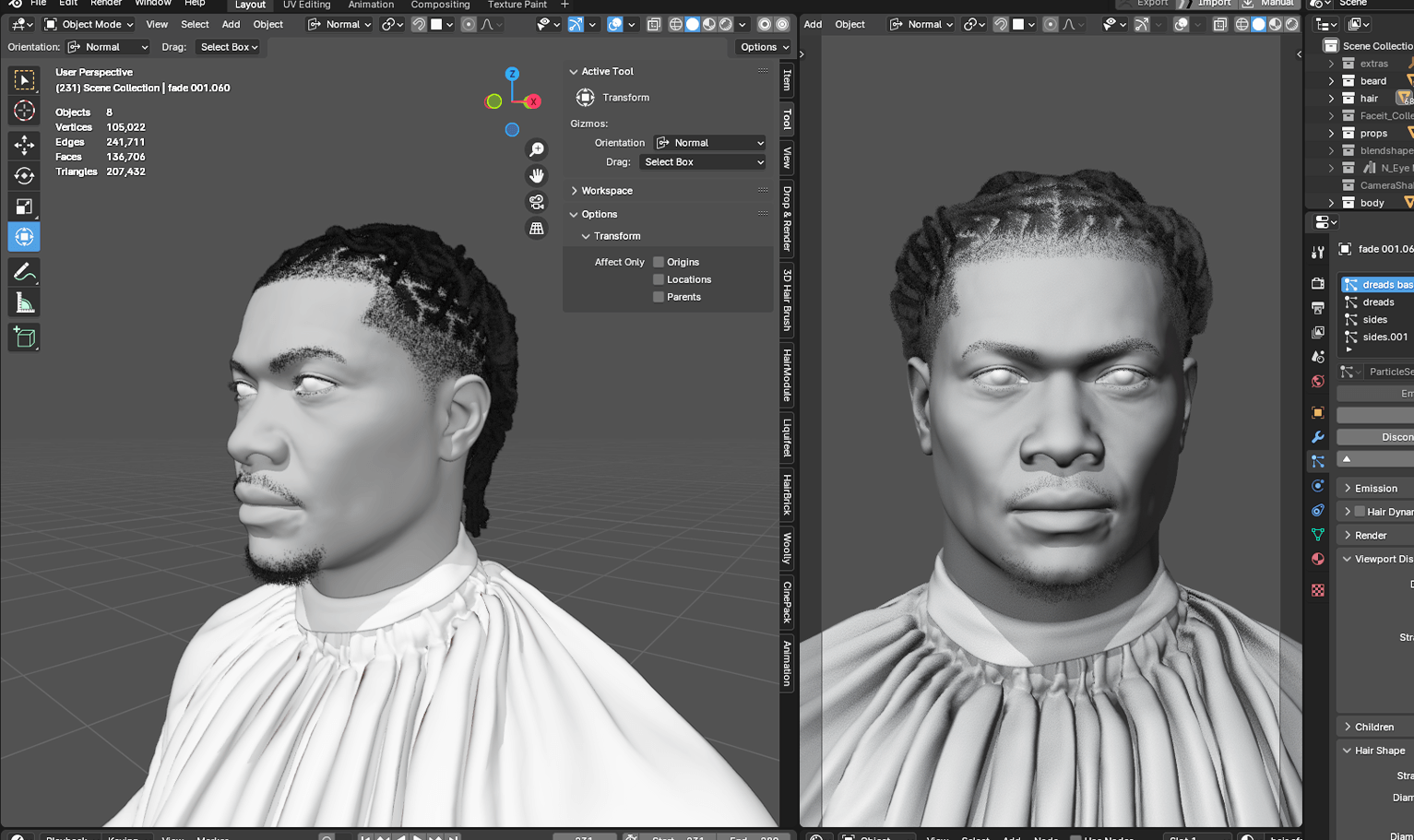The height and width of the screenshot is (840, 1414).
Task: Open the Modifier properties tab (wrench icon)
Action: tap(1317, 436)
